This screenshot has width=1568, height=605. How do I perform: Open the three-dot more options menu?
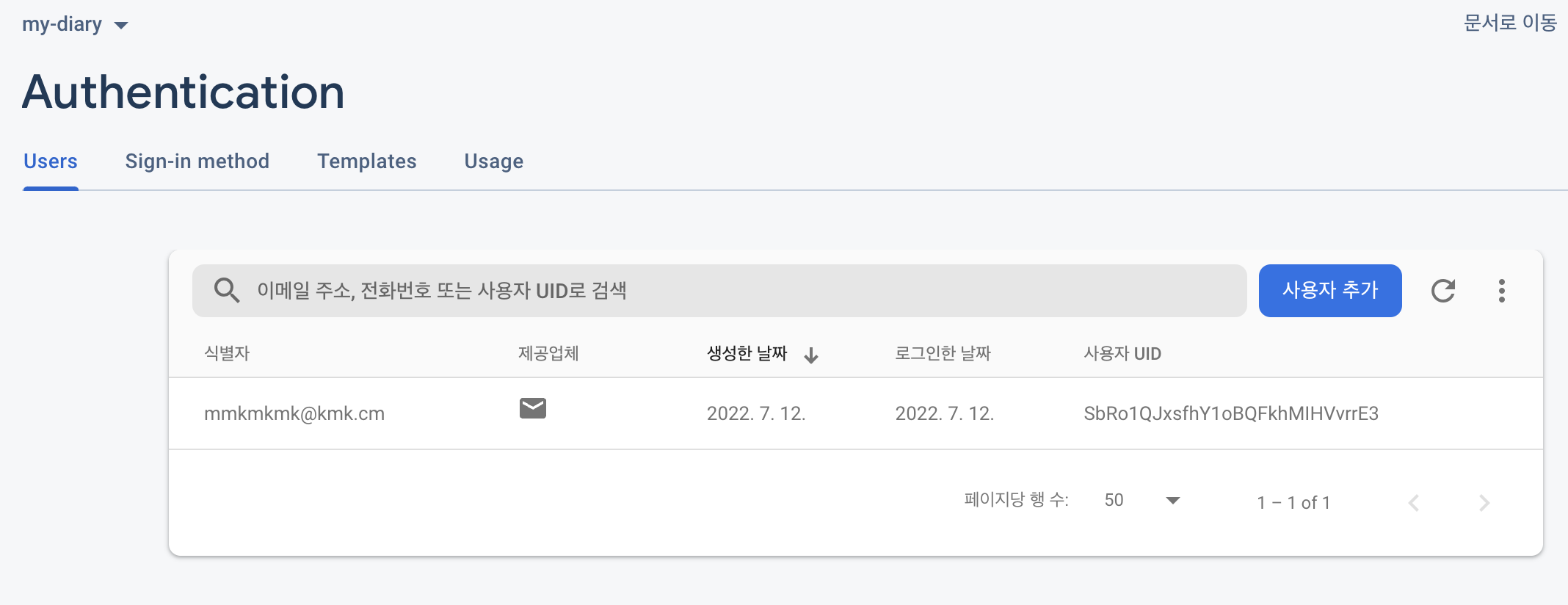click(1501, 291)
